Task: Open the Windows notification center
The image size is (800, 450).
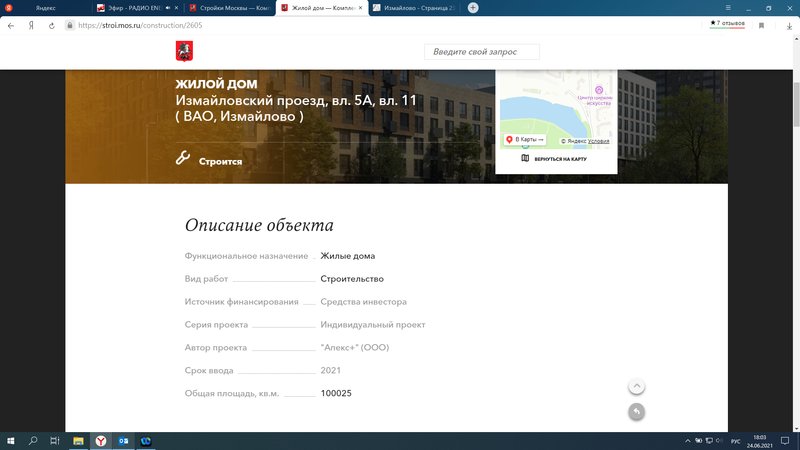Action: pos(785,441)
